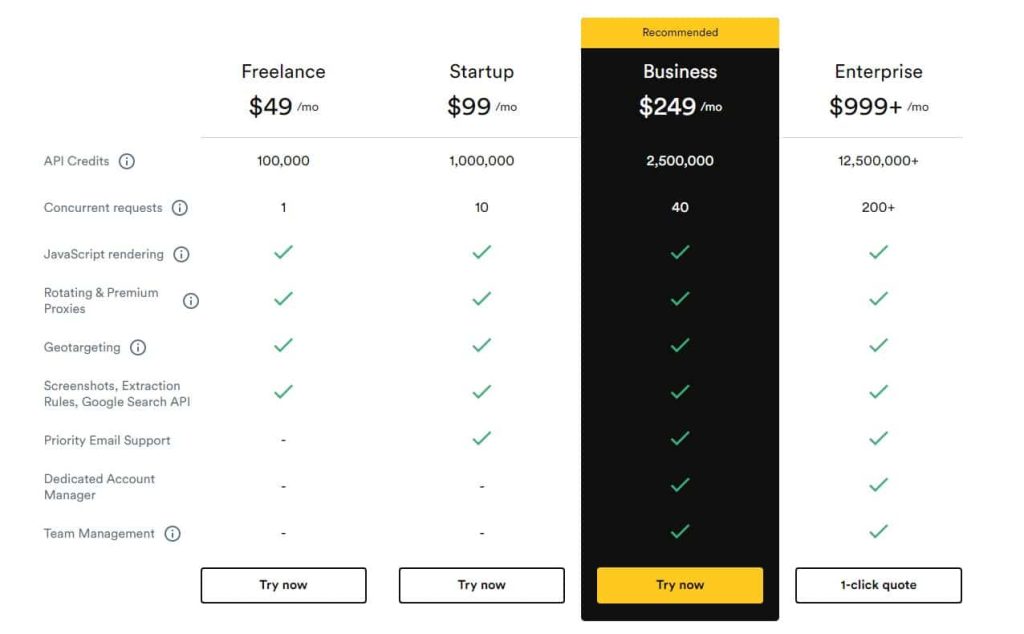Click Freelance plan Geotargeting checkmark
The width and height of the screenshot is (1024, 634).
point(283,345)
